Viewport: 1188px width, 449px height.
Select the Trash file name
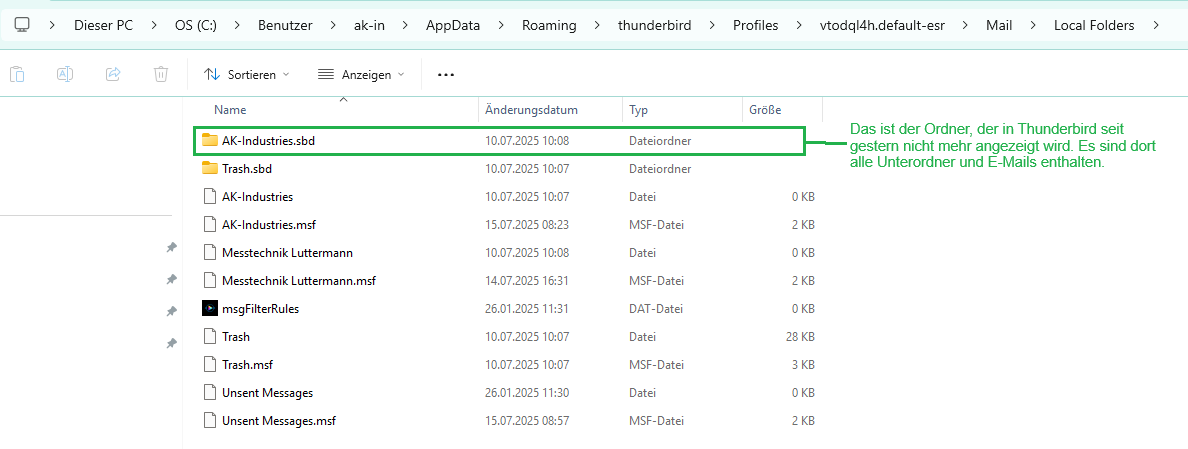point(236,336)
